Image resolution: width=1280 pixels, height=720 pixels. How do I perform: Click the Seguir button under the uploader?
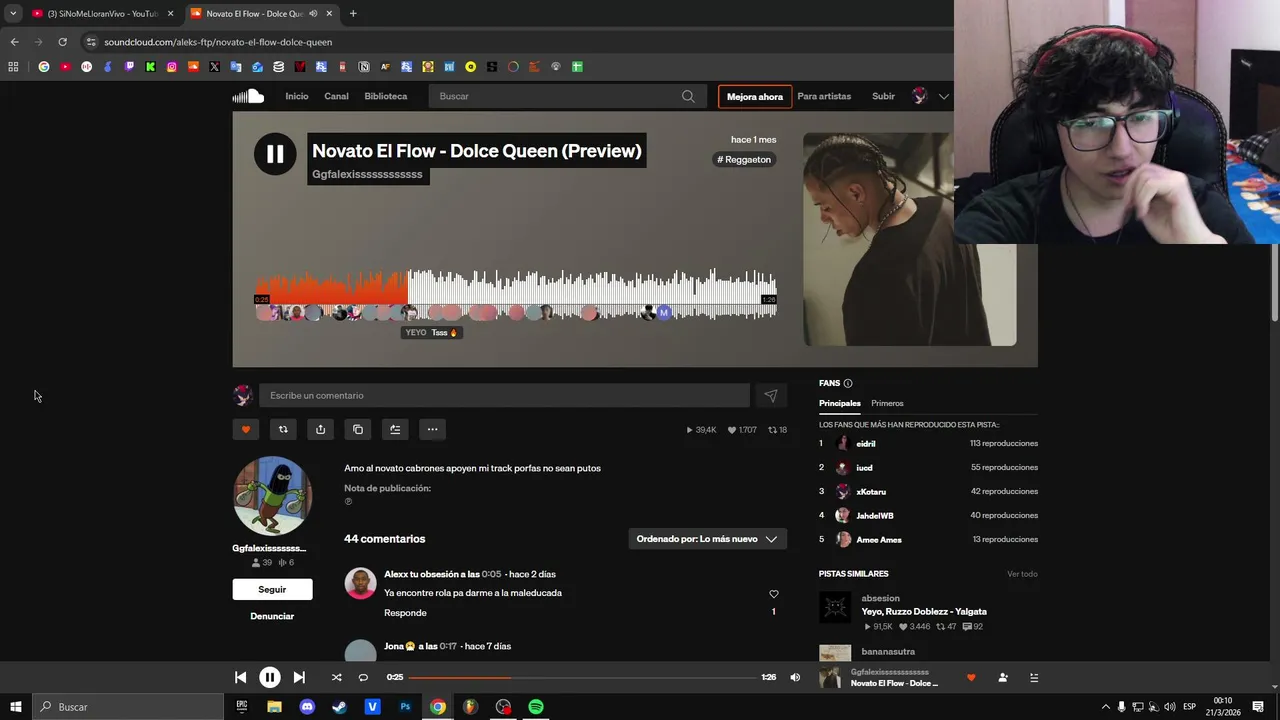[272, 589]
